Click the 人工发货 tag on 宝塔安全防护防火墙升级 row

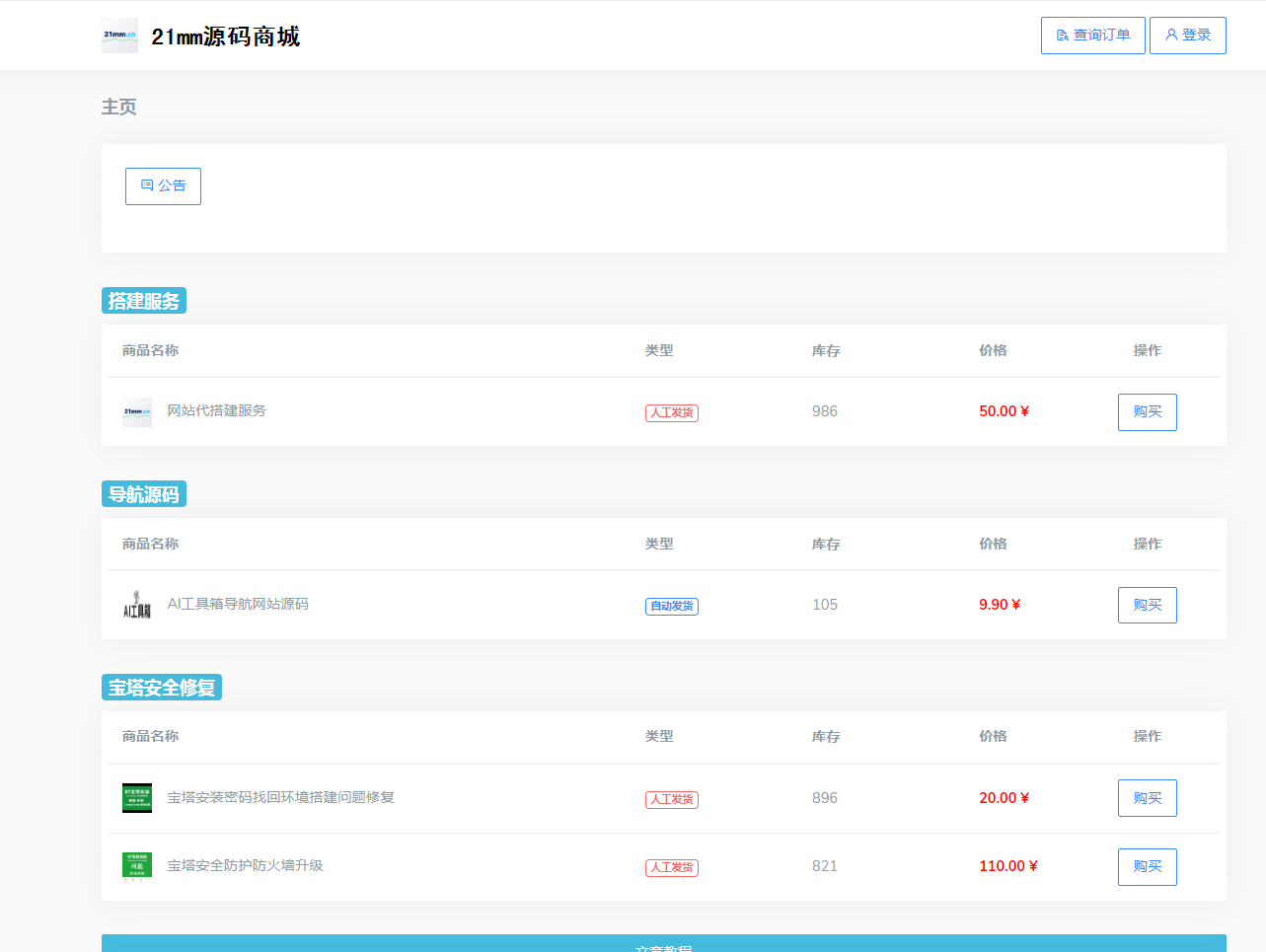pyautogui.click(x=672, y=867)
